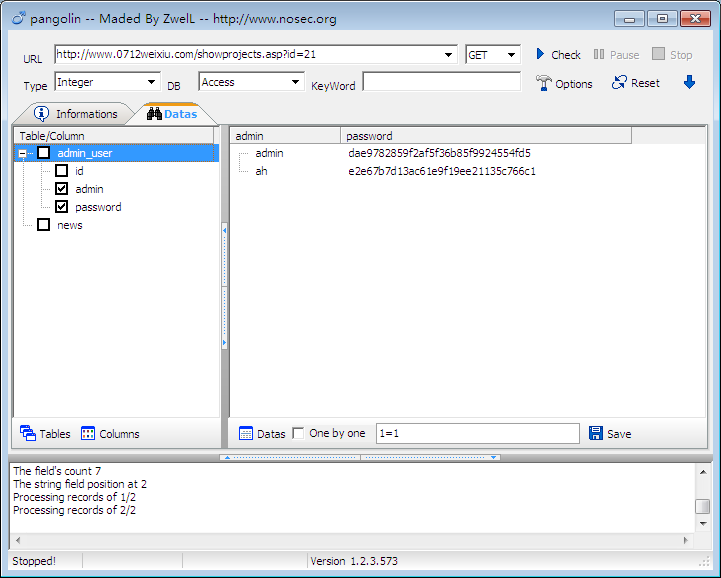The width and height of the screenshot is (721, 578).
Task: Uncheck the admin column checkbox
Action: tap(62, 189)
